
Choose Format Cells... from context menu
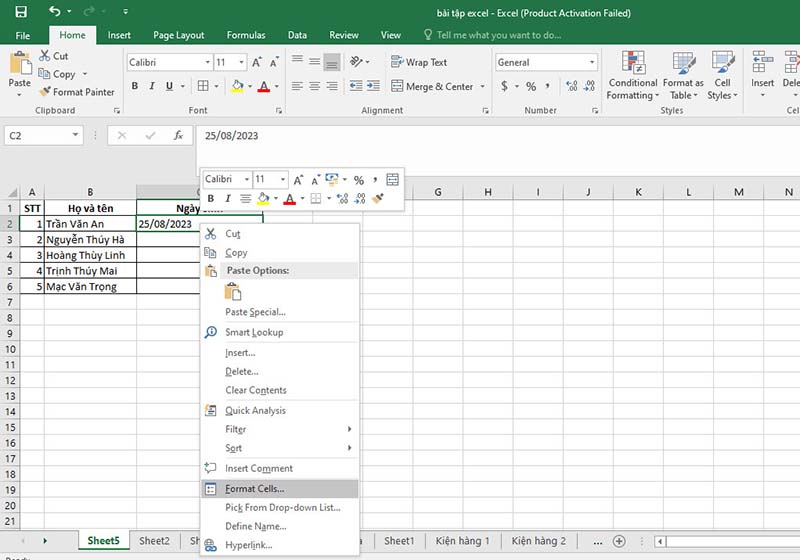coord(280,489)
